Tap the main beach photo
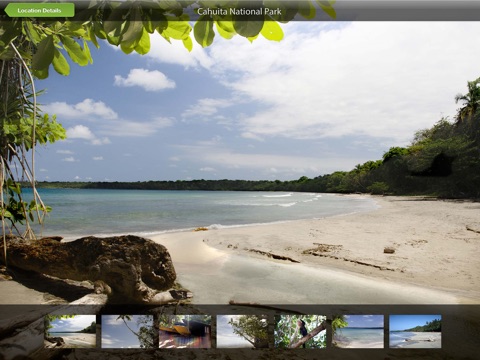 coord(240,162)
